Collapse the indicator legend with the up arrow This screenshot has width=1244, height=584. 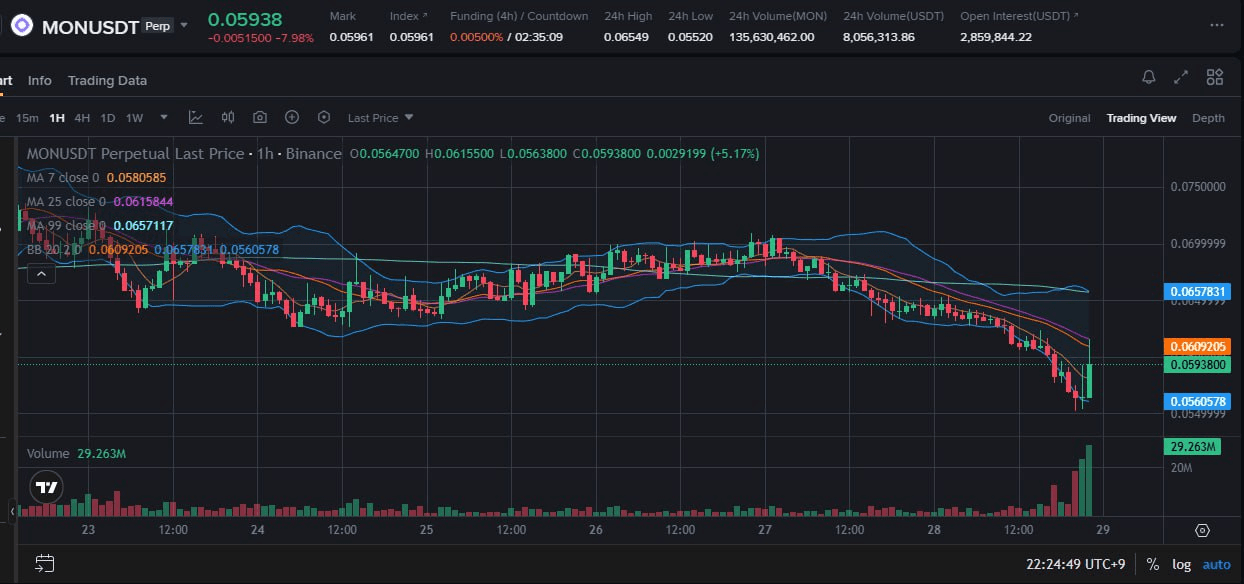click(x=41, y=272)
